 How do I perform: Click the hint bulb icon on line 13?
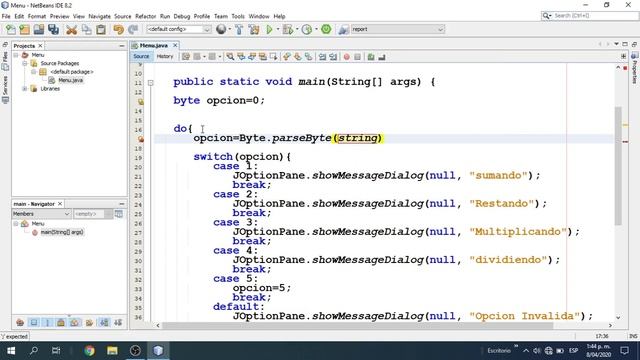point(141,102)
